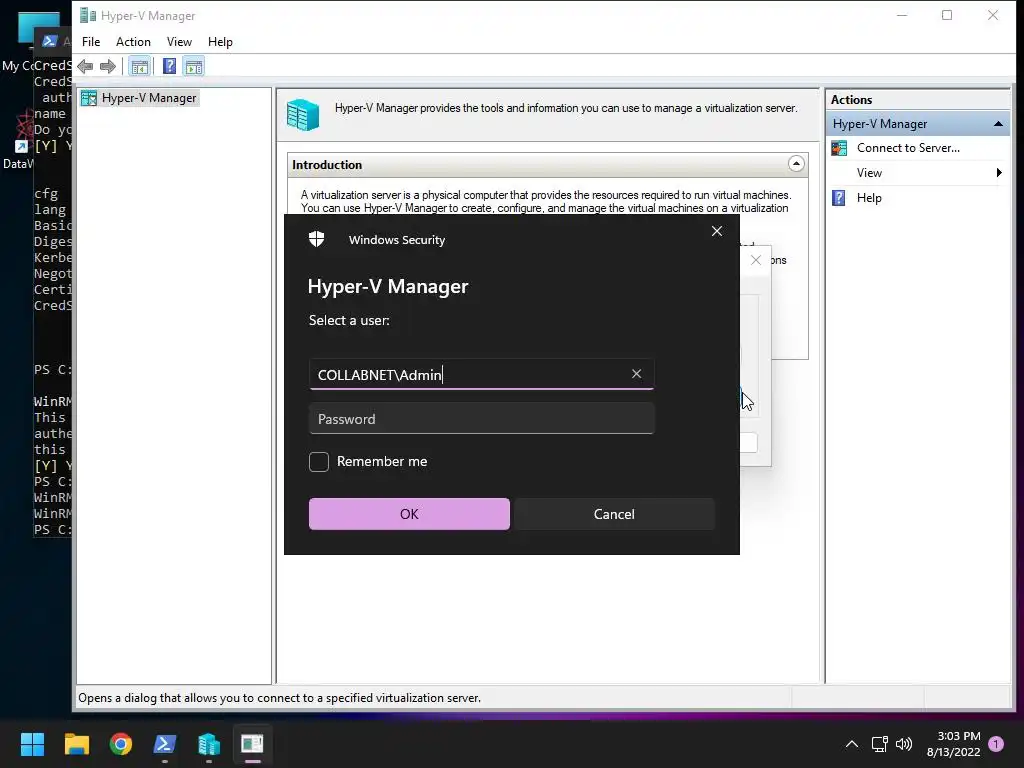
Task: Focus the Password field
Action: click(x=481, y=419)
